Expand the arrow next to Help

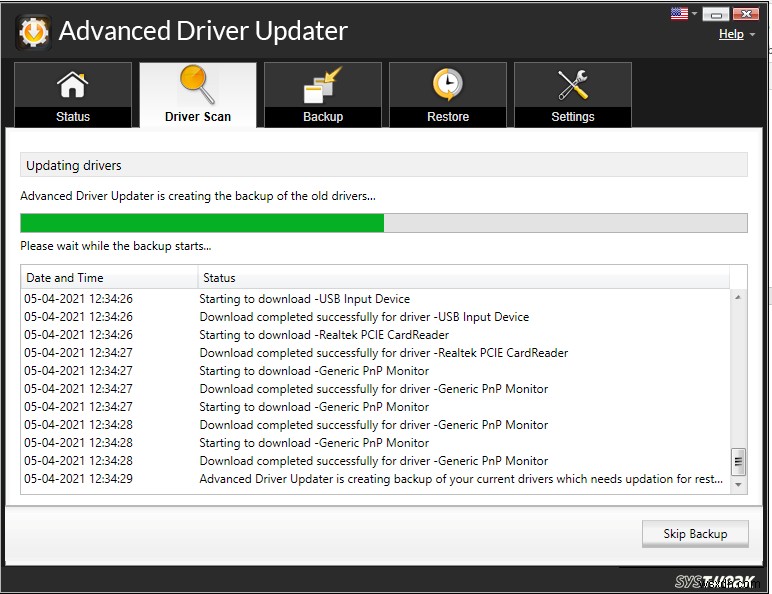[752, 35]
